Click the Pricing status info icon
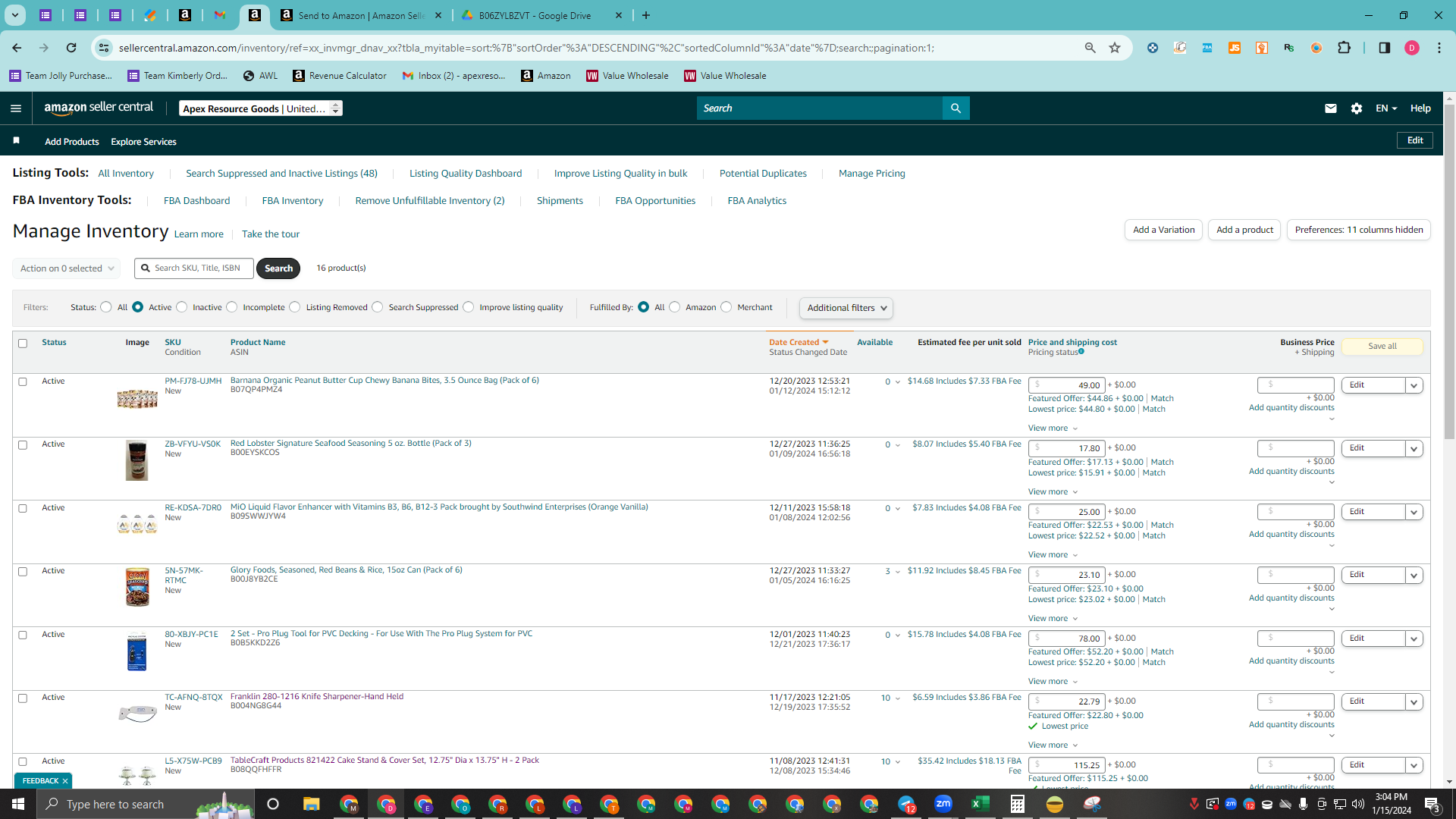This screenshot has width=1456, height=819. [1081, 351]
